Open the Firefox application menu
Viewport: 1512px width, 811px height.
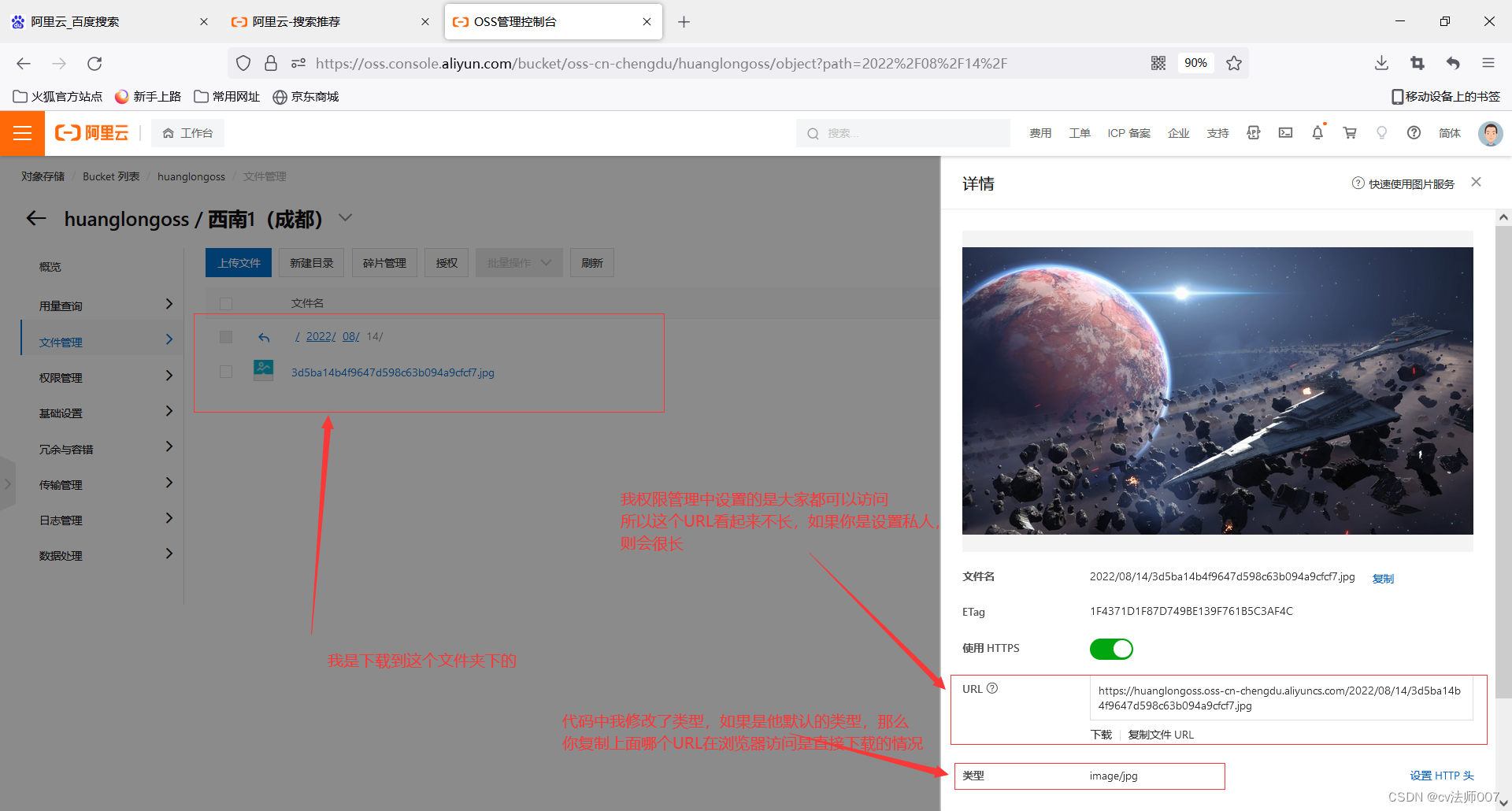pos(1488,63)
